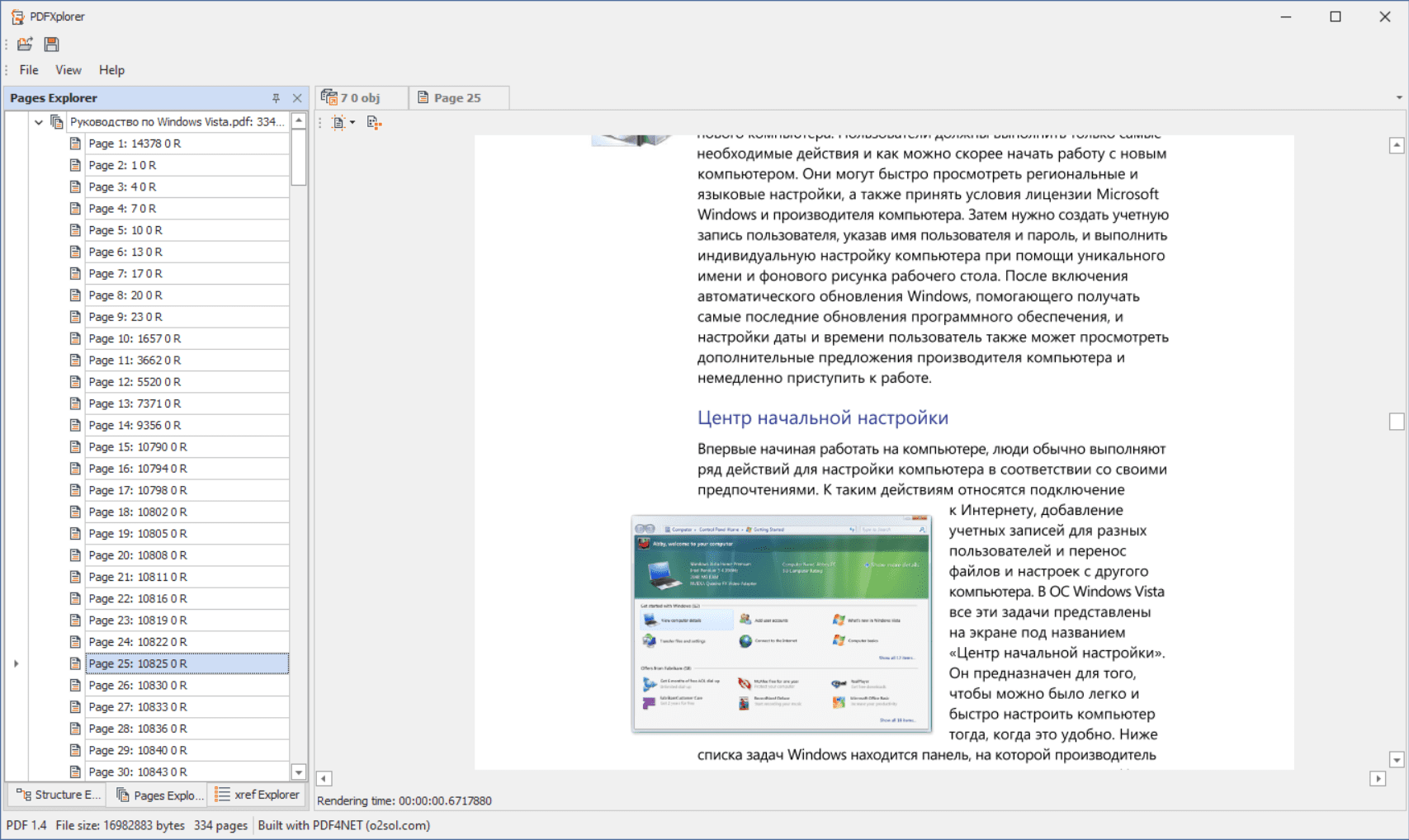Open the tab list dropdown arrow

(1399, 97)
